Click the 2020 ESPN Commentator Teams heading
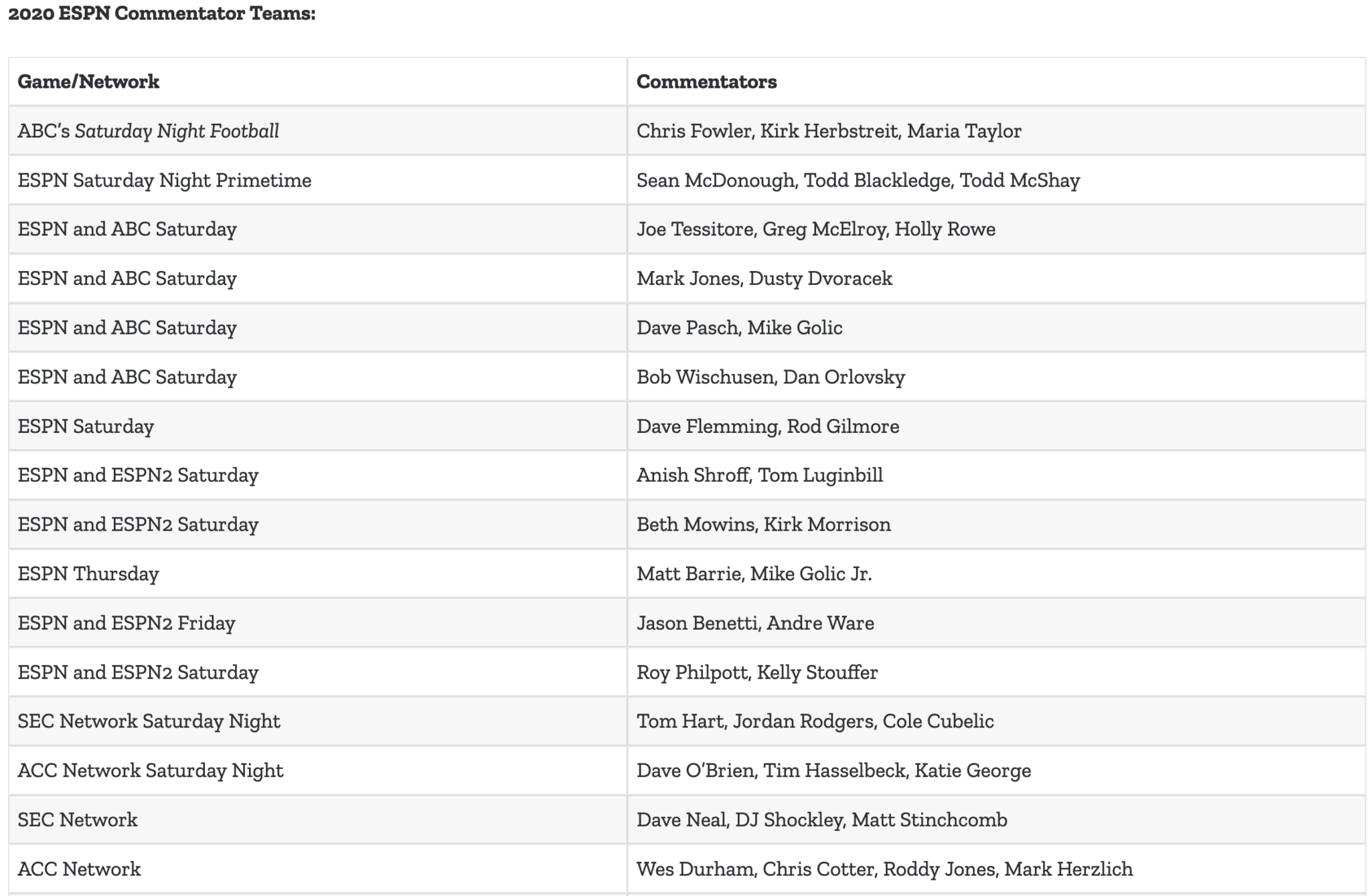This screenshot has height=896, width=1371. click(x=162, y=13)
